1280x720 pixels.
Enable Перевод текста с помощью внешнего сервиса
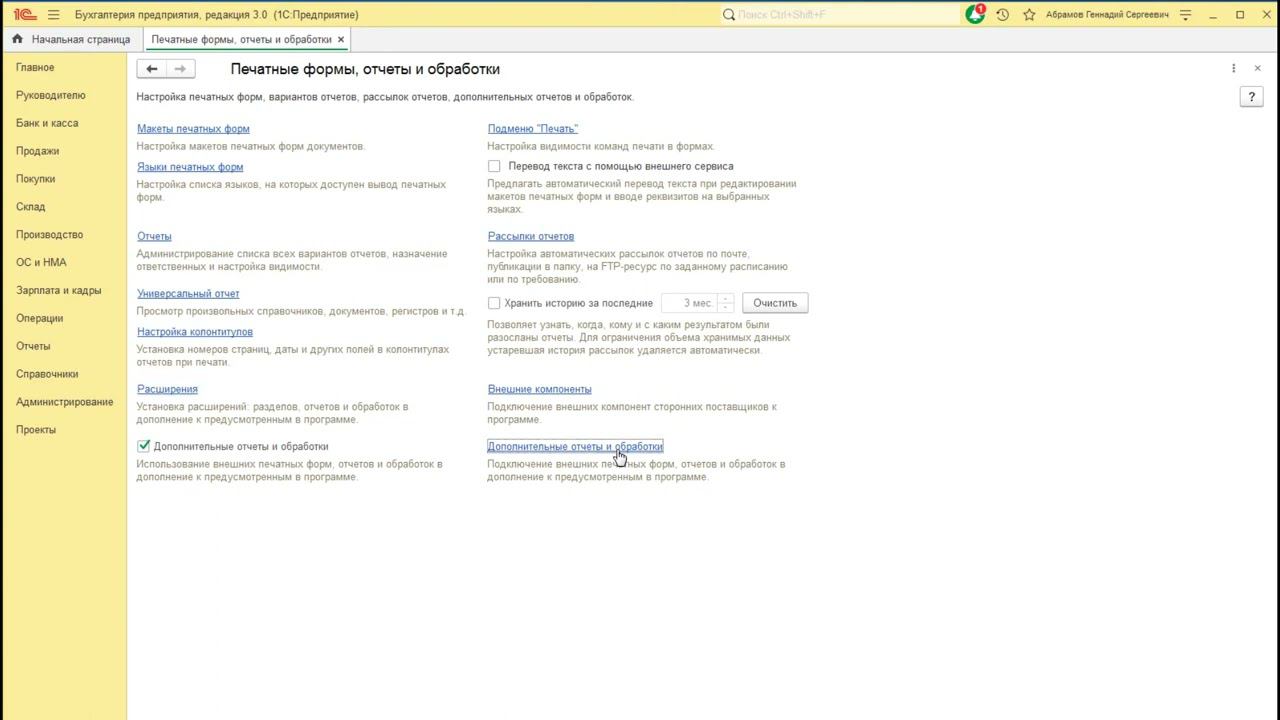coord(494,166)
